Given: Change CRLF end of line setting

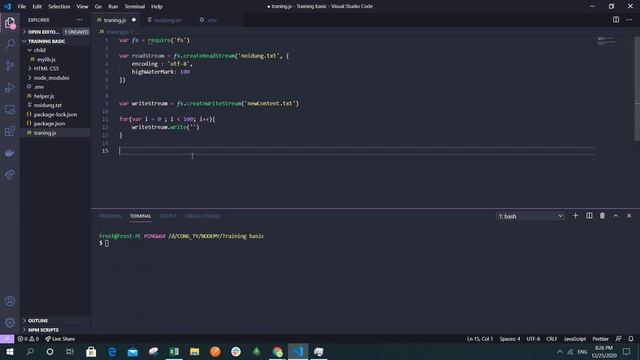Looking at the screenshot, I should tap(551, 339).
